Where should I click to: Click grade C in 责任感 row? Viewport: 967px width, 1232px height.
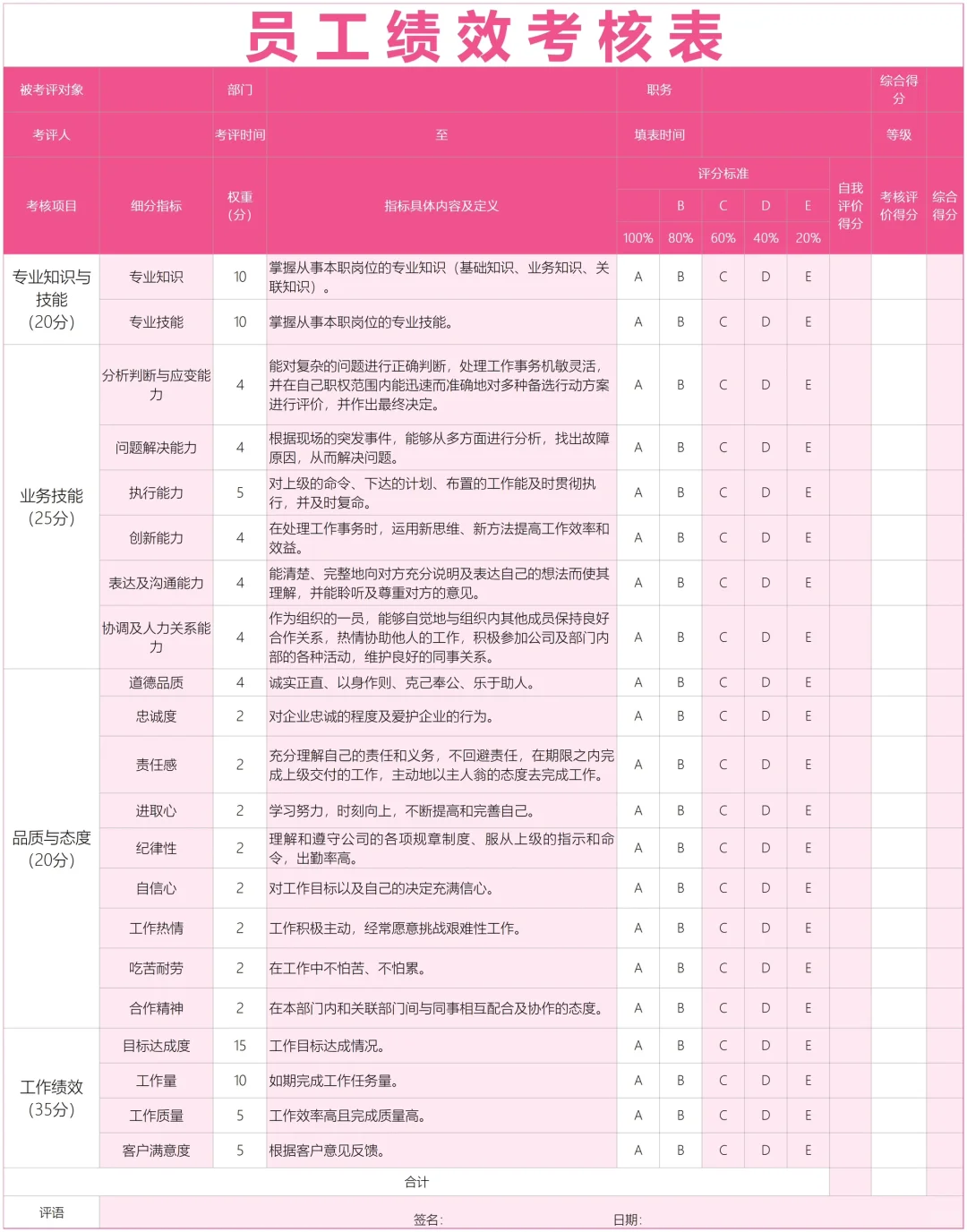723,765
